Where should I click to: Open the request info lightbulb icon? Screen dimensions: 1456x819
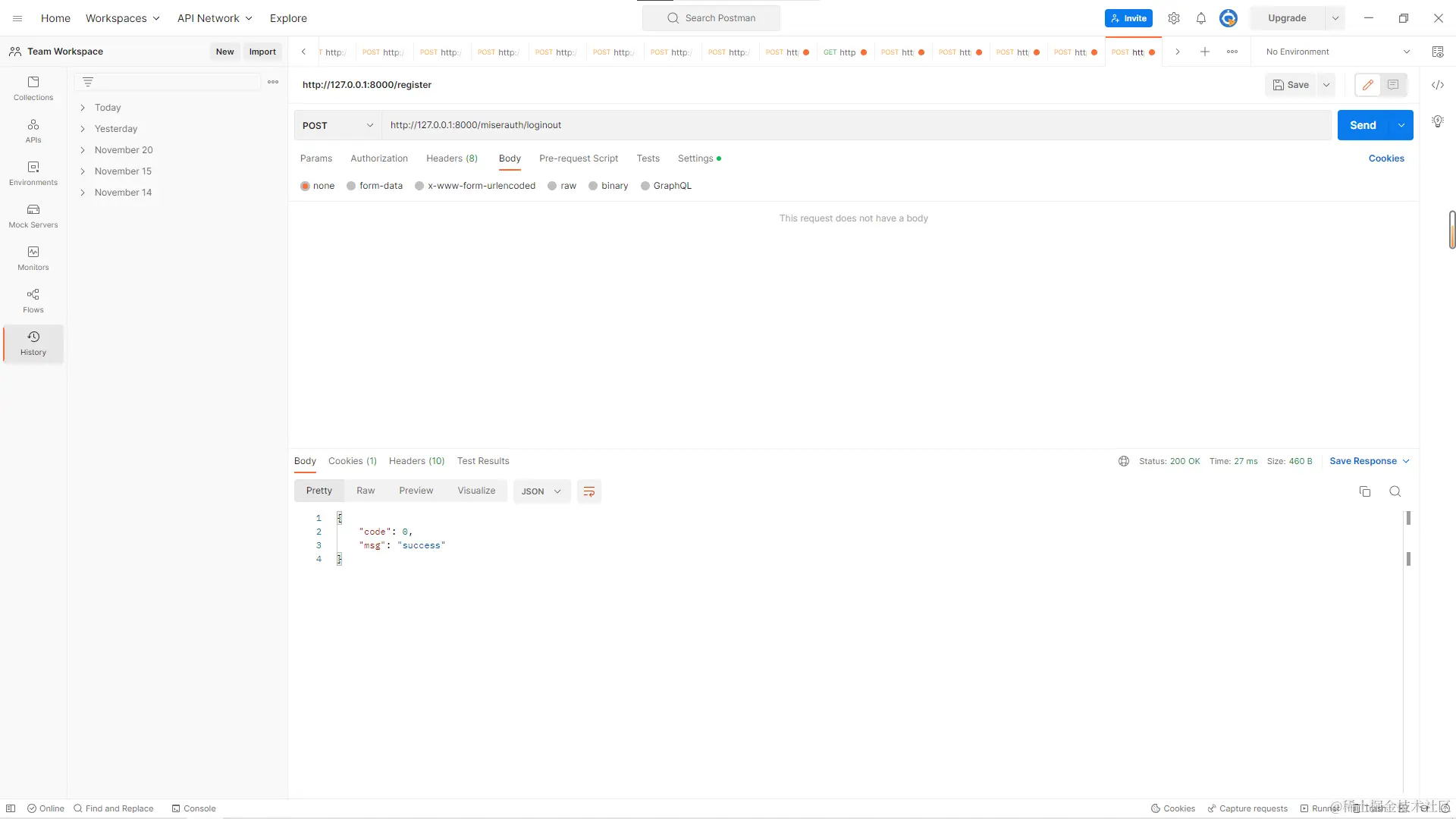point(1438,121)
